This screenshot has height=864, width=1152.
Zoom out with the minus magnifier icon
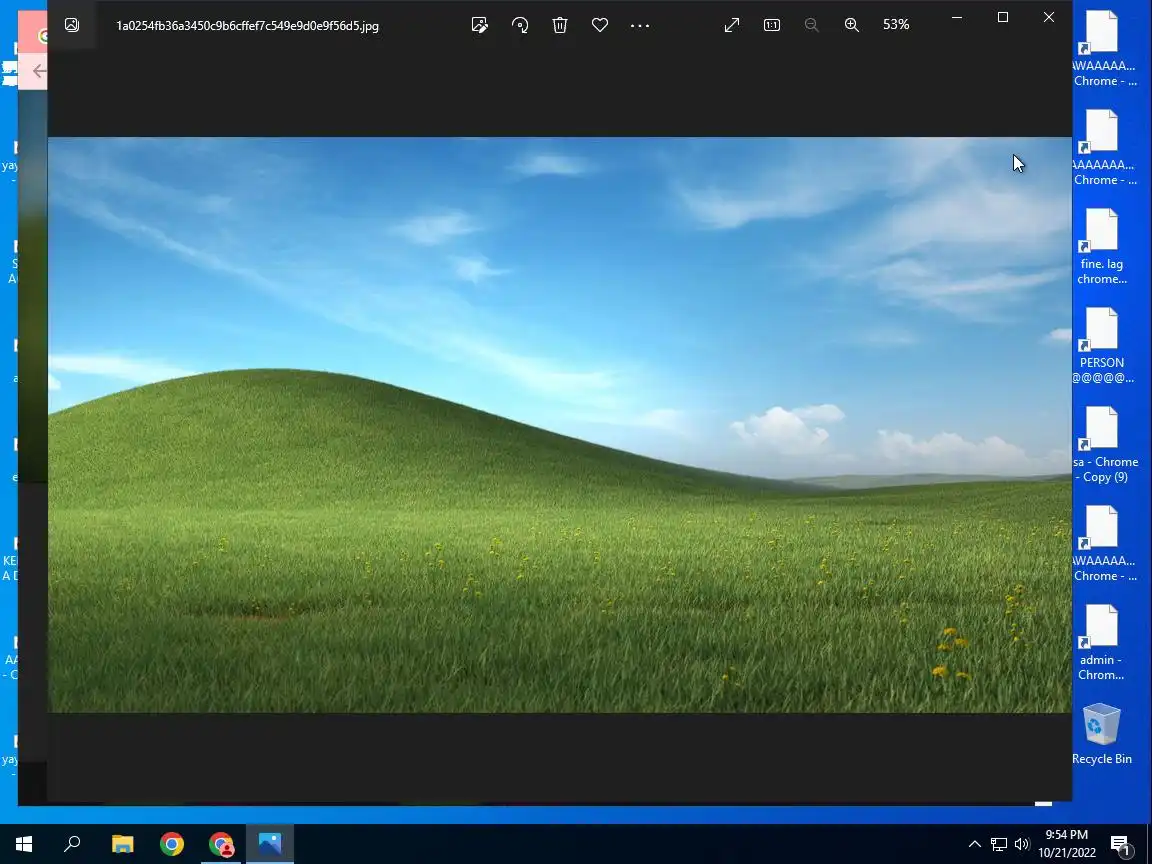pyautogui.click(x=811, y=25)
